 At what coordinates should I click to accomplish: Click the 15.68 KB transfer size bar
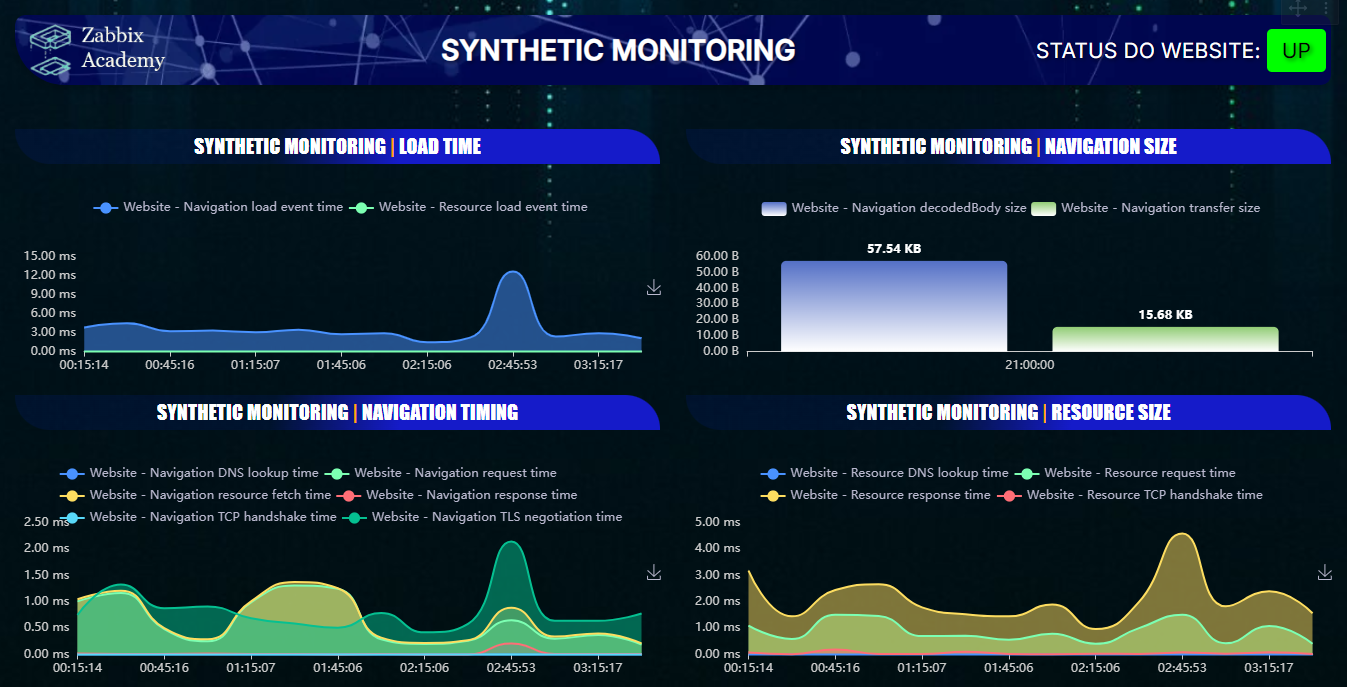coord(1165,339)
